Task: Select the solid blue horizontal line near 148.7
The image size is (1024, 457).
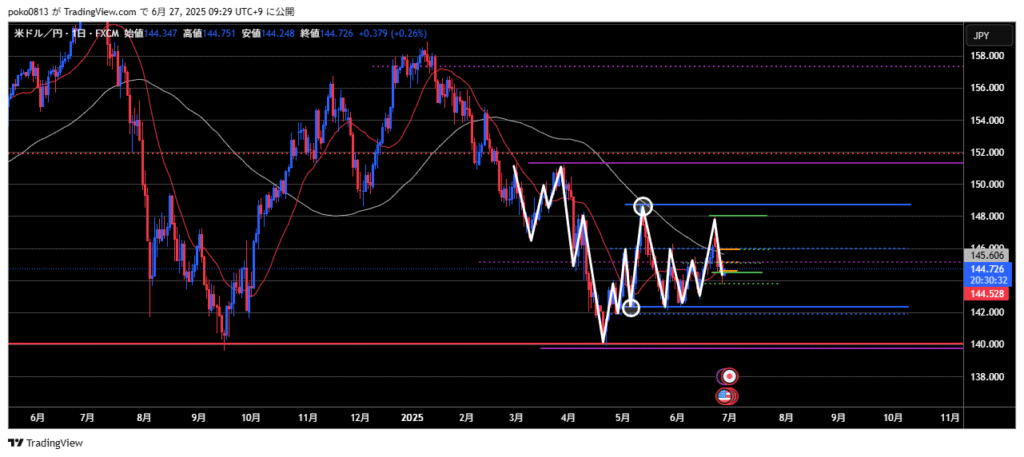Action: [x=800, y=204]
